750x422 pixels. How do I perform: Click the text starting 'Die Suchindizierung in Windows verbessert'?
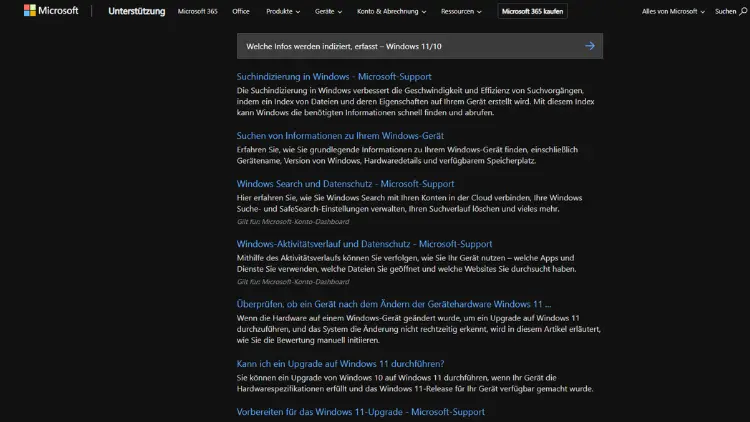point(416,101)
